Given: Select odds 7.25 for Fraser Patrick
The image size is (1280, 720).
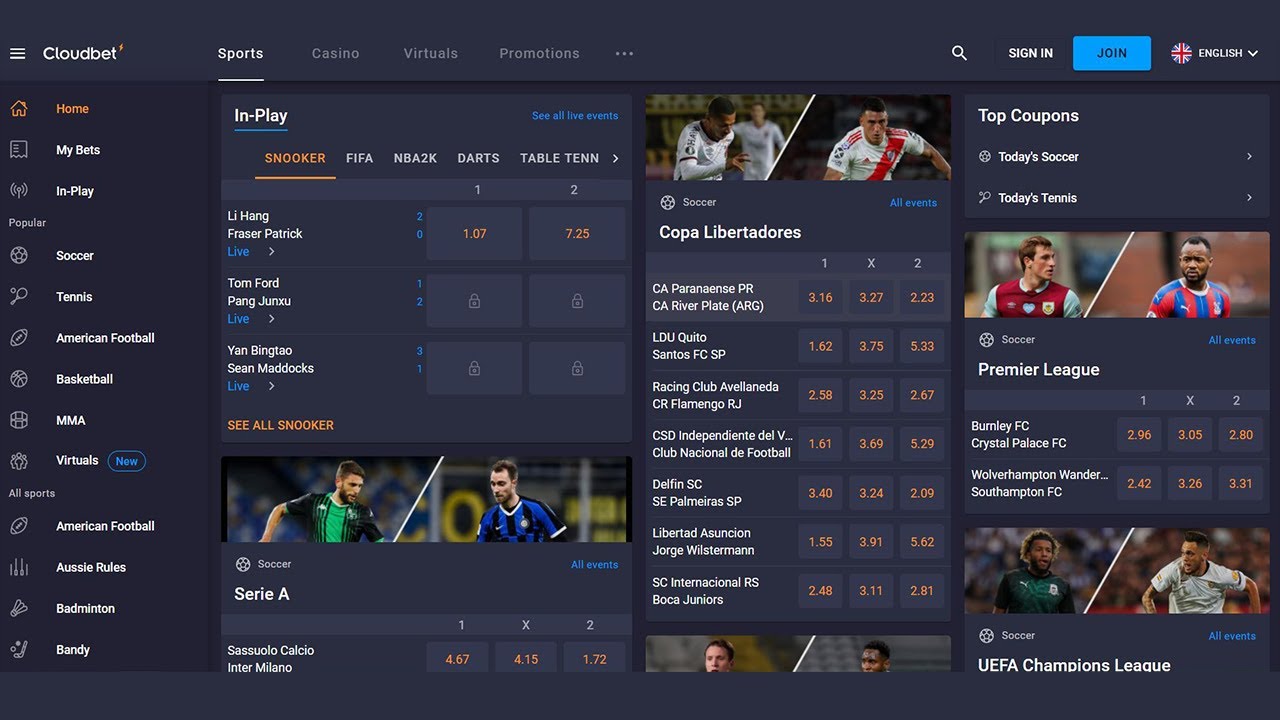Looking at the screenshot, I should pos(577,233).
